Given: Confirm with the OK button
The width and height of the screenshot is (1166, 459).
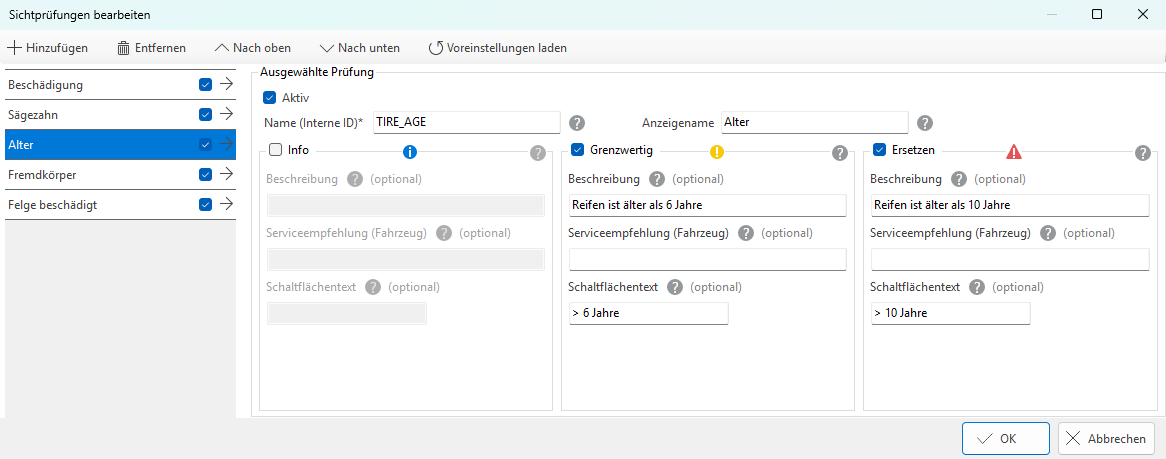Looking at the screenshot, I should [x=1006, y=438].
